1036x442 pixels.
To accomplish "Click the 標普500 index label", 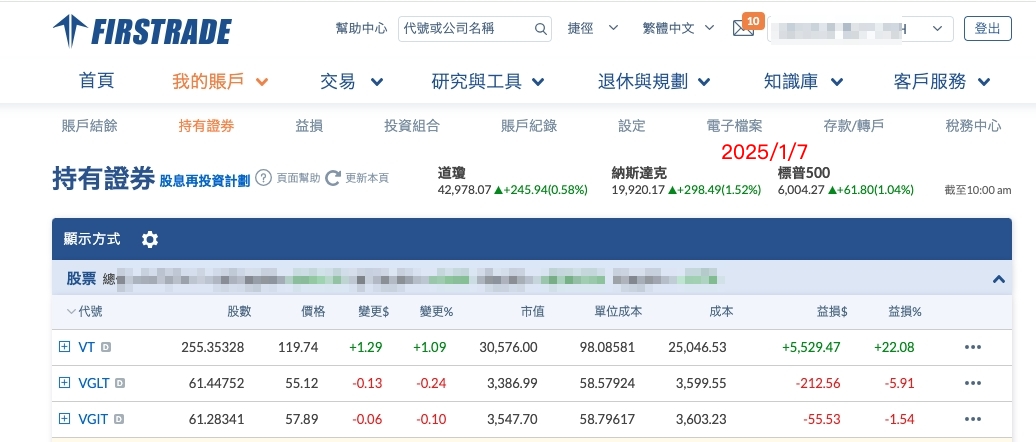I will [x=804, y=173].
